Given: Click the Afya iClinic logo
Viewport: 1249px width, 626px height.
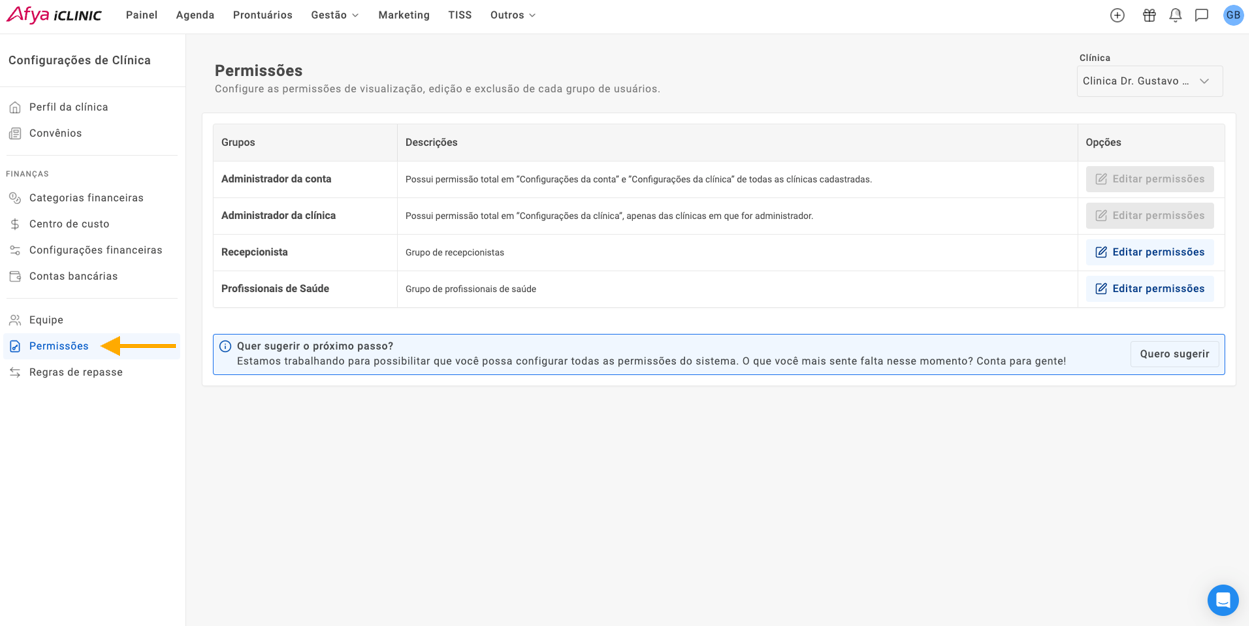Looking at the screenshot, I should (x=54, y=15).
